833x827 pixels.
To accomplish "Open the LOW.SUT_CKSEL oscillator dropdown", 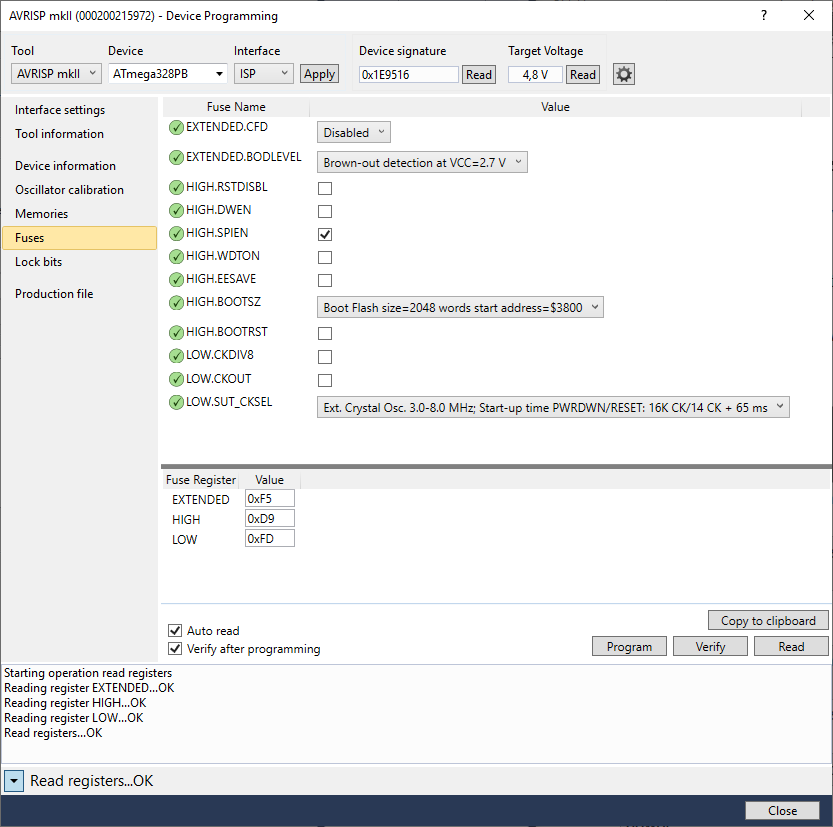I will click(x=553, y=407).
